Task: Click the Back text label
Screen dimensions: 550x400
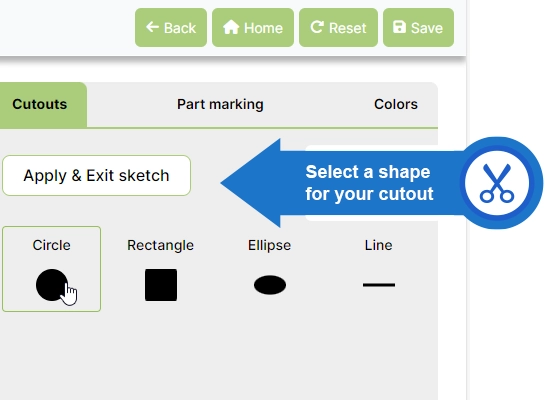Action: (x=180, y=28)
